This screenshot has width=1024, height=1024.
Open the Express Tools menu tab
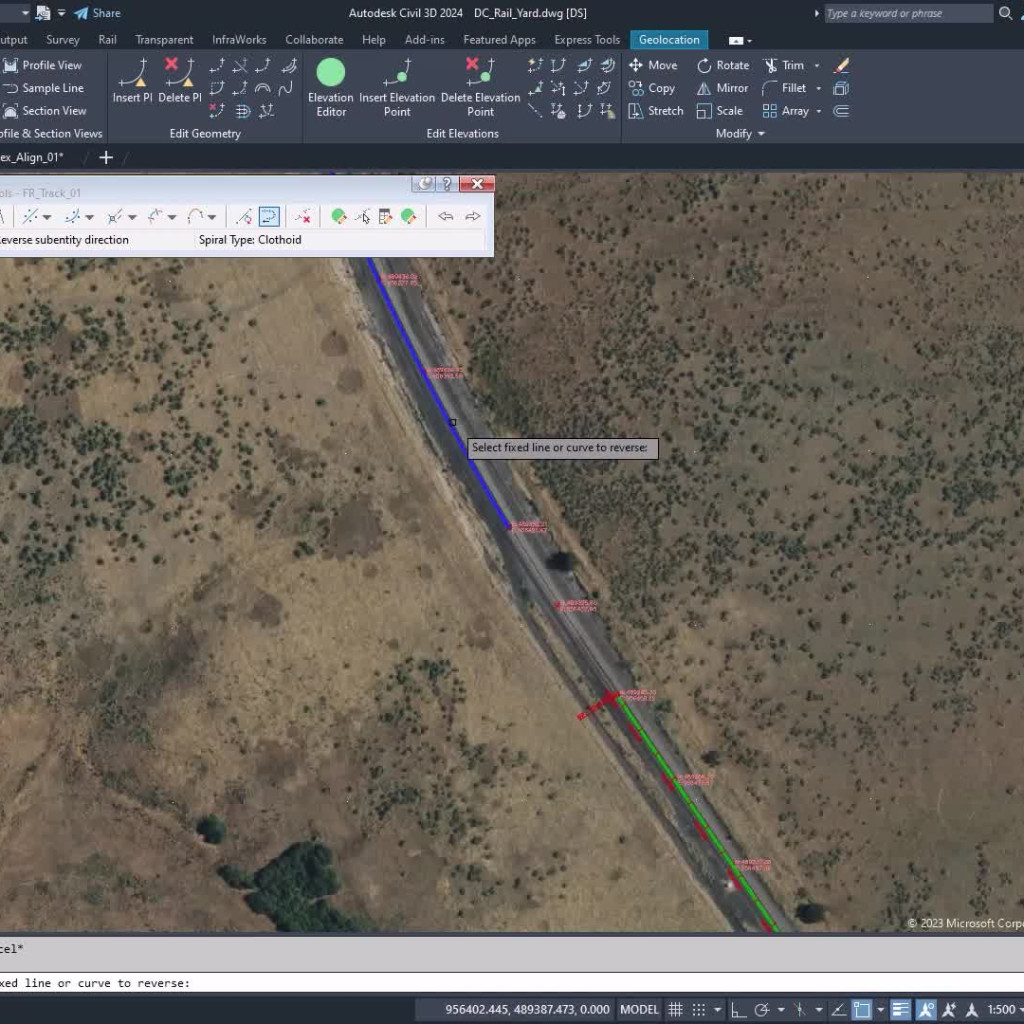coord(586,40)
